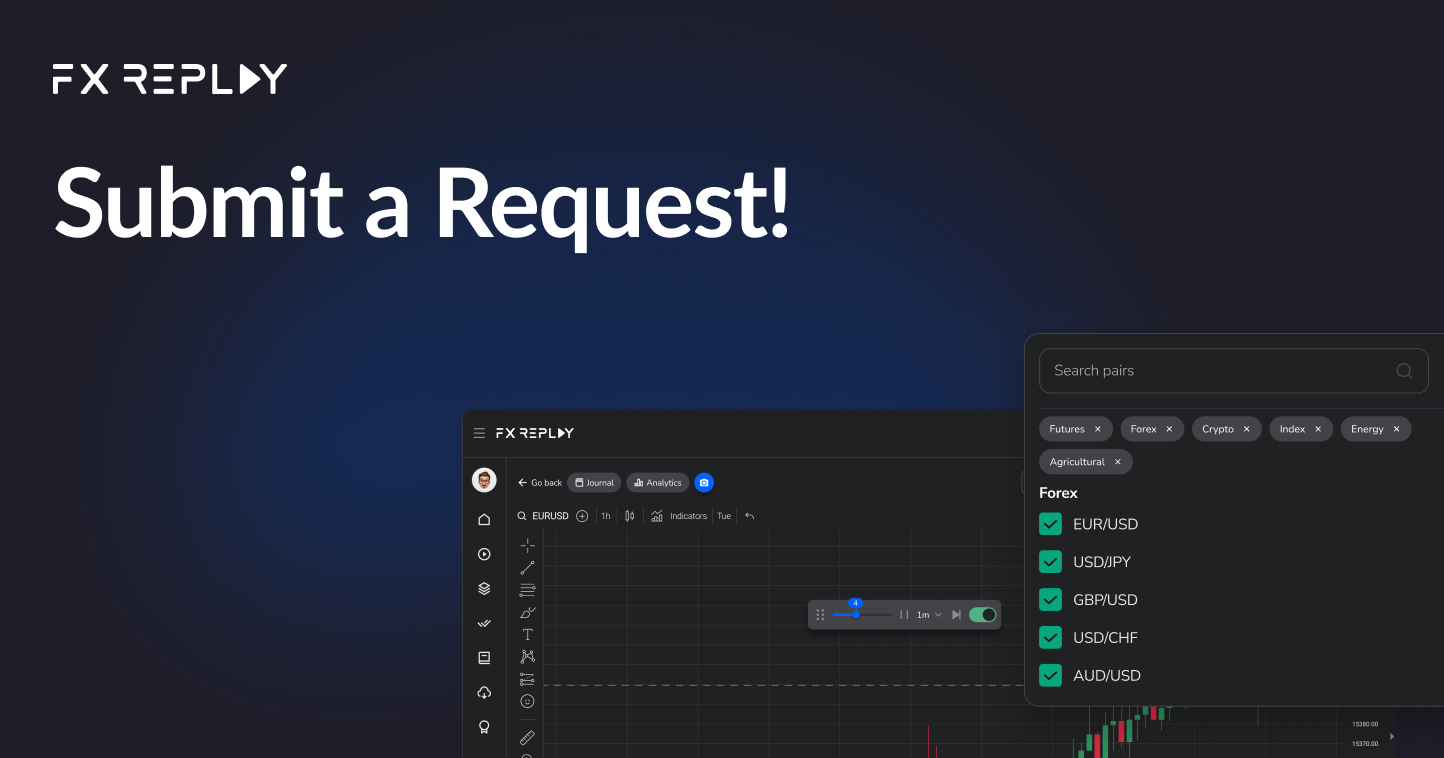1444x758 pixels.
Task: Open the 1h chart timeframe selector
Action: pyautogui.click(x=605, y=515)
